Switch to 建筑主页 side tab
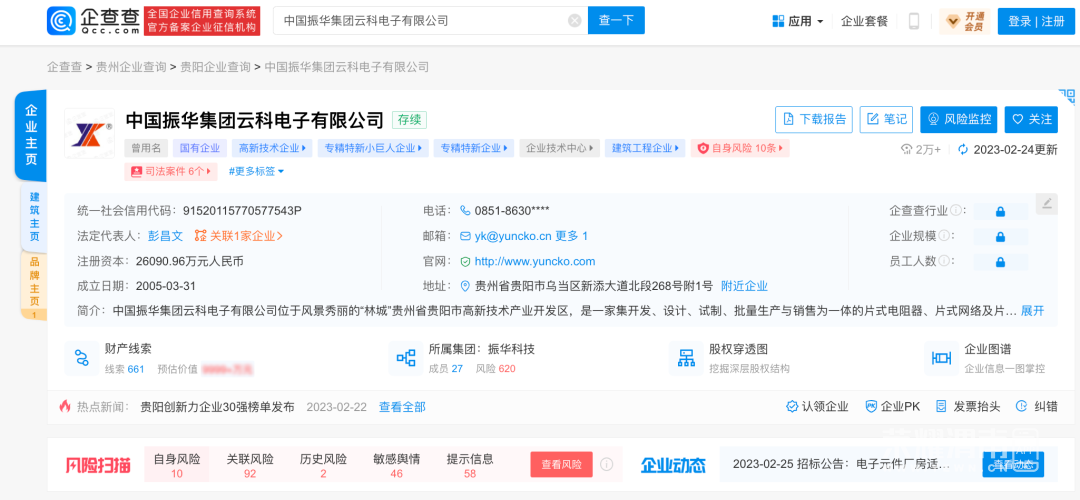1080x500 pixels. click(x=34, y=217)
